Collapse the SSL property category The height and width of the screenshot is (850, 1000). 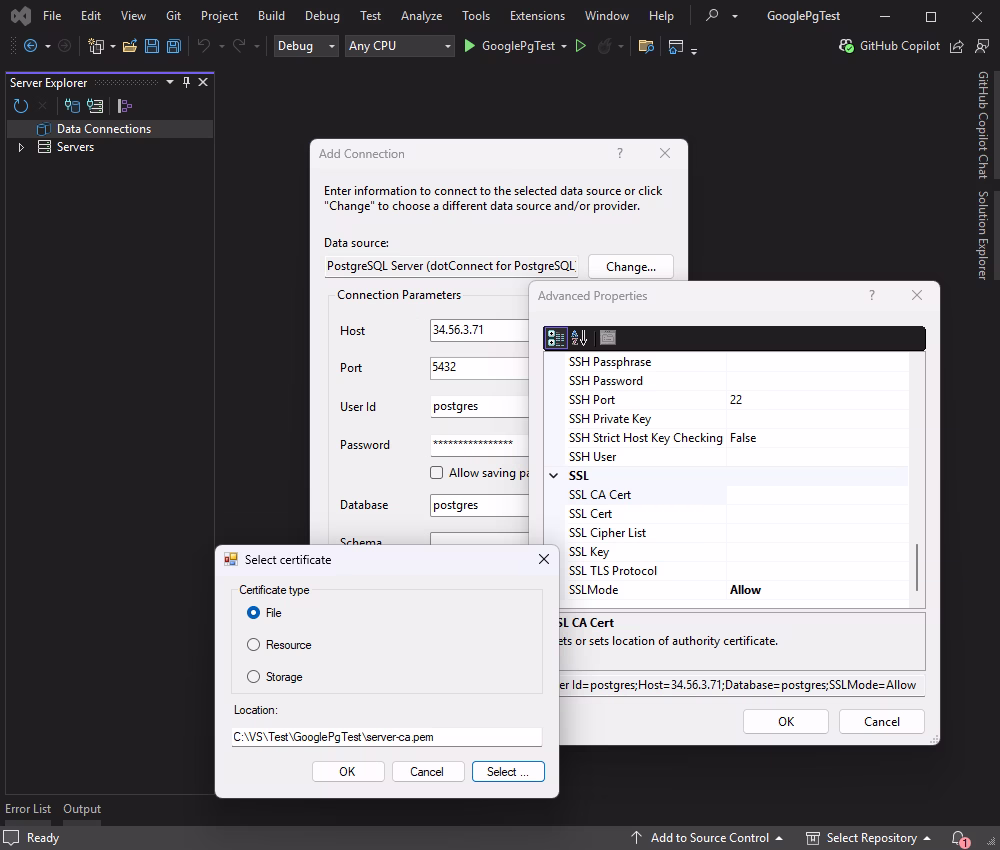pos(554,476)
